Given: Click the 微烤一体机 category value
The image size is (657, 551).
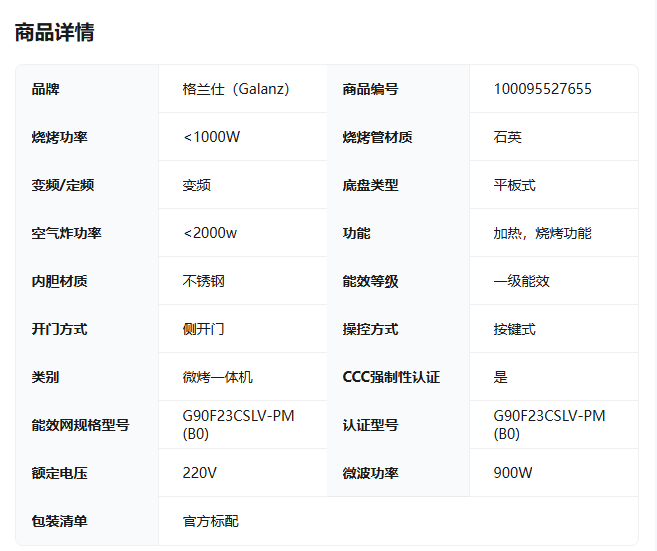Looking at the screenshot, I should (x=218, y=377).
